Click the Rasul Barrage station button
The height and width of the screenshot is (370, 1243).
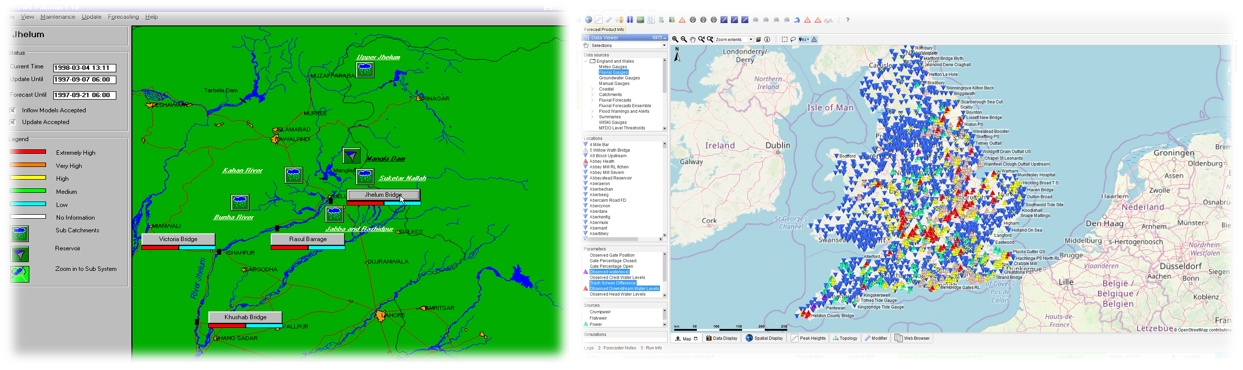[x=308, y=239]
